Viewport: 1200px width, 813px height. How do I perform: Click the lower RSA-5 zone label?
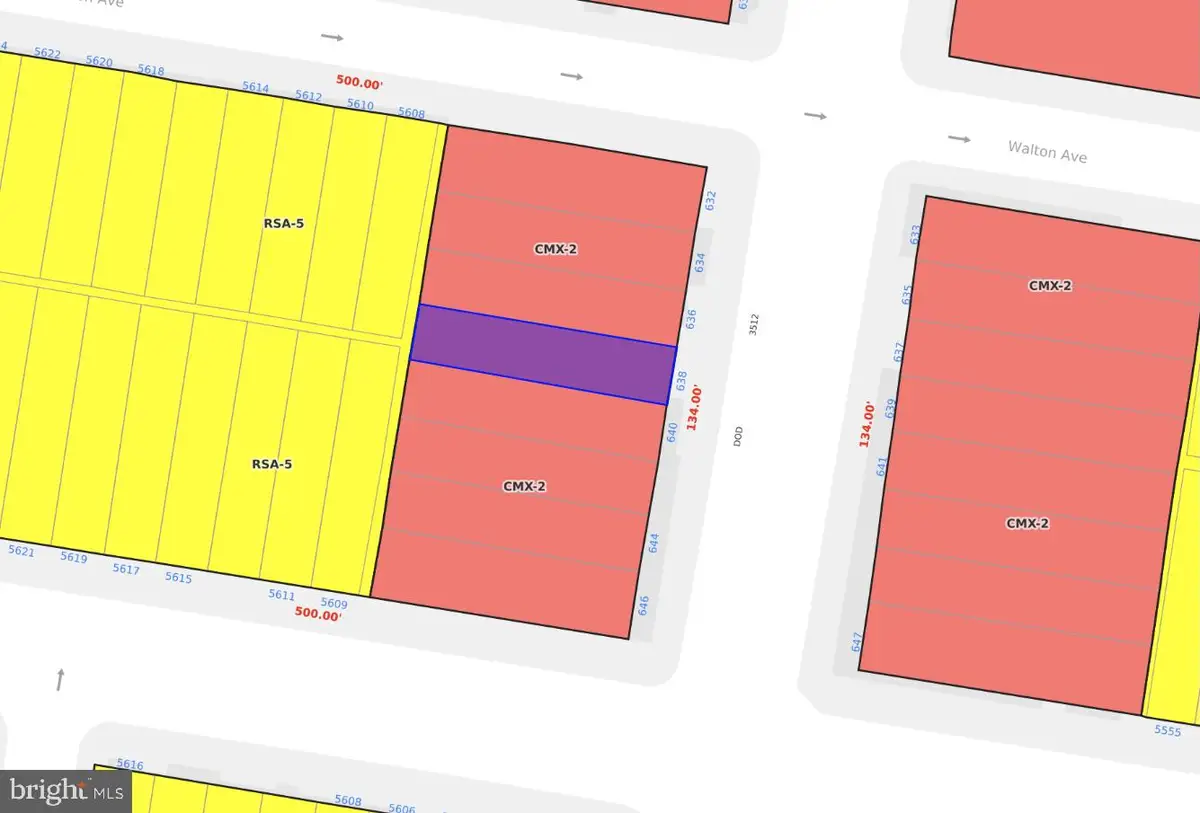point(273,464)
